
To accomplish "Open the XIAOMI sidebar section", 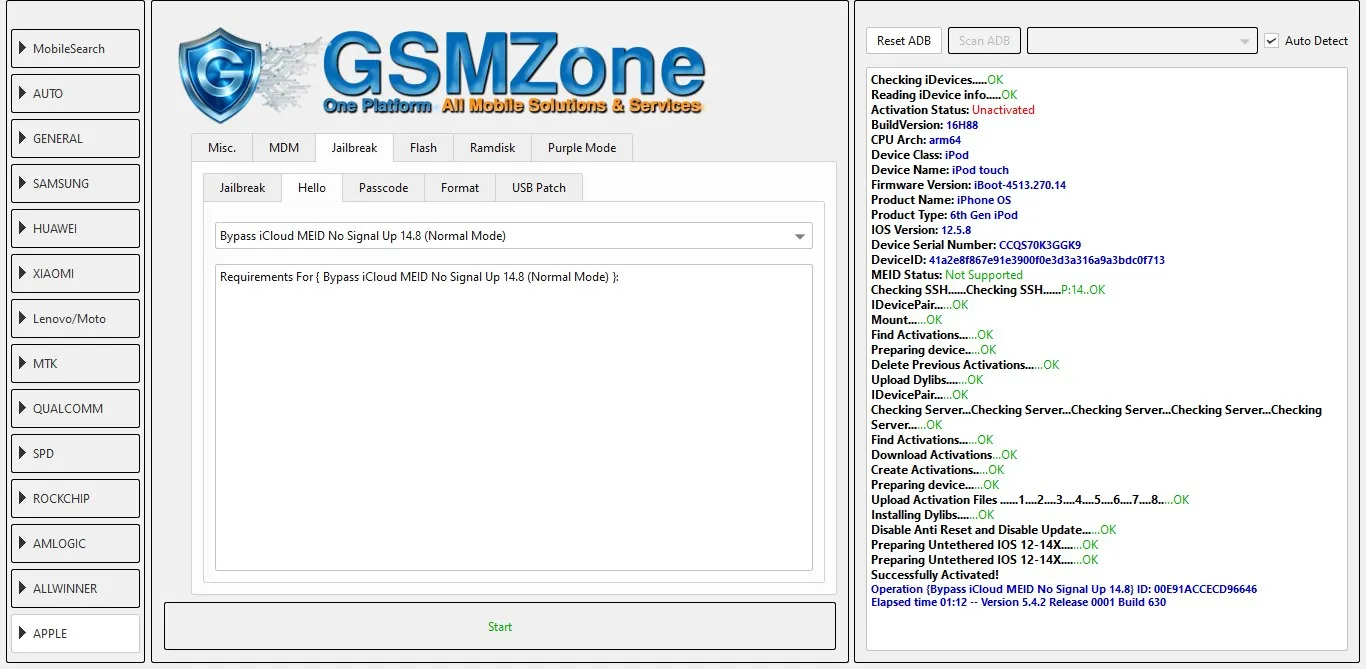I will pyautogui.click(x=75, y=274).
